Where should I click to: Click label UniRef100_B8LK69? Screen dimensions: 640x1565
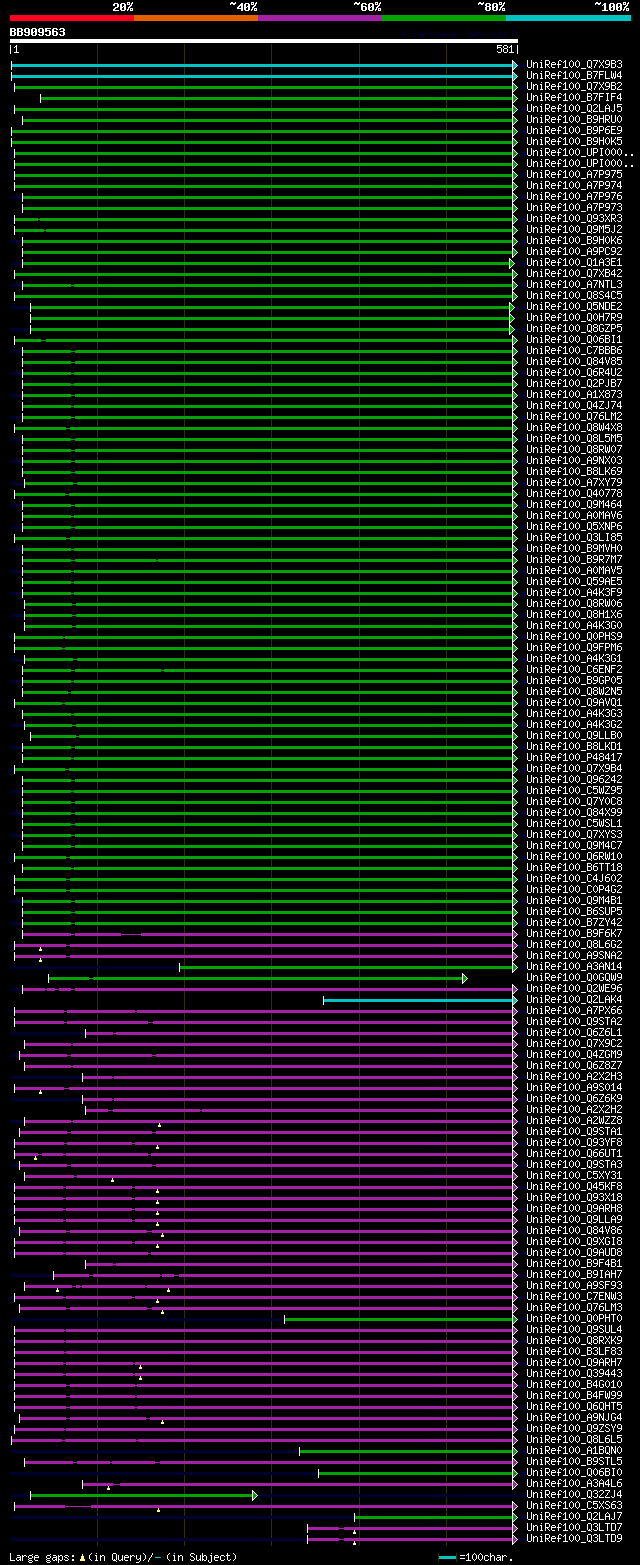pyautogui.click(x=574, y=471)
